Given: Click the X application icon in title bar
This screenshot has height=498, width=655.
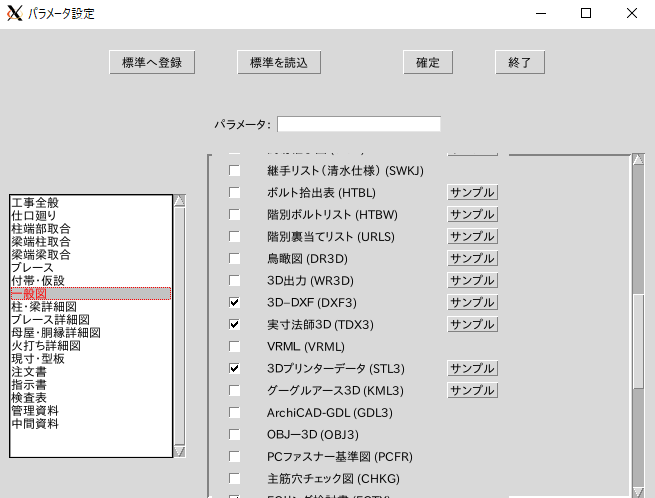Looking at the screenshot, I should coord(14,13).
